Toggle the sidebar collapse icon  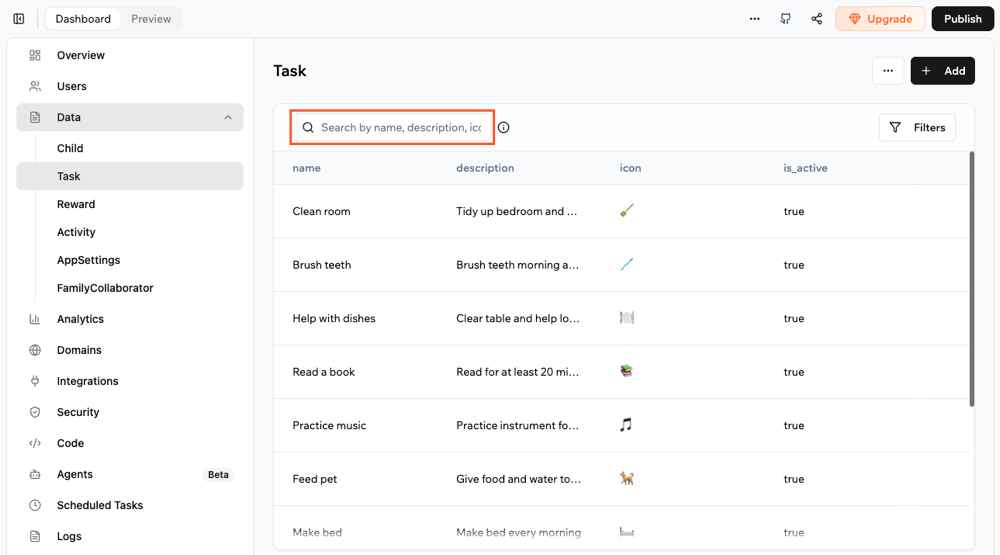(x=19, y=19)
